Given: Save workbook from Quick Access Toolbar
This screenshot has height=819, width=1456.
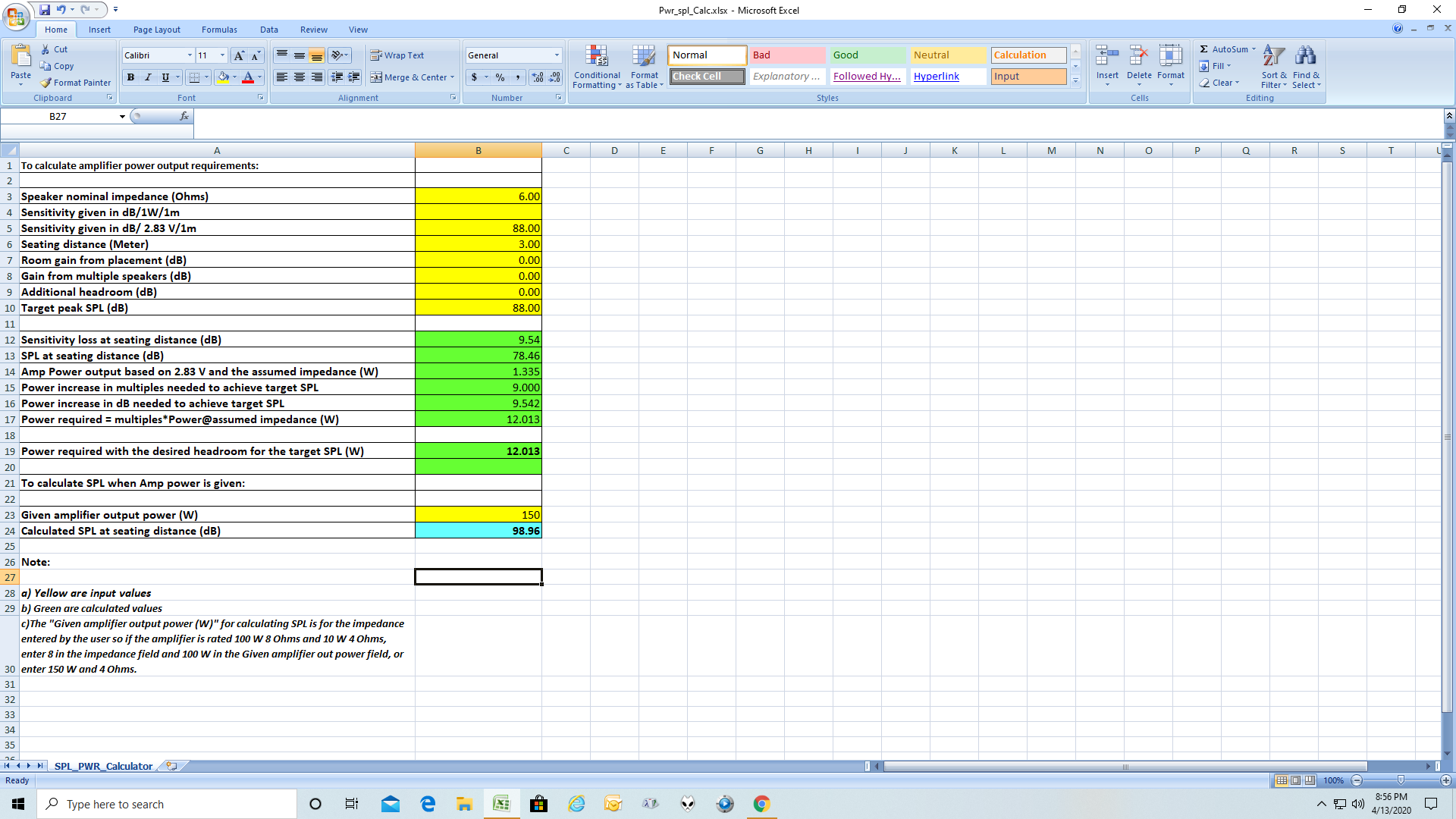Looking at the screenshot, I should [45, 10].
